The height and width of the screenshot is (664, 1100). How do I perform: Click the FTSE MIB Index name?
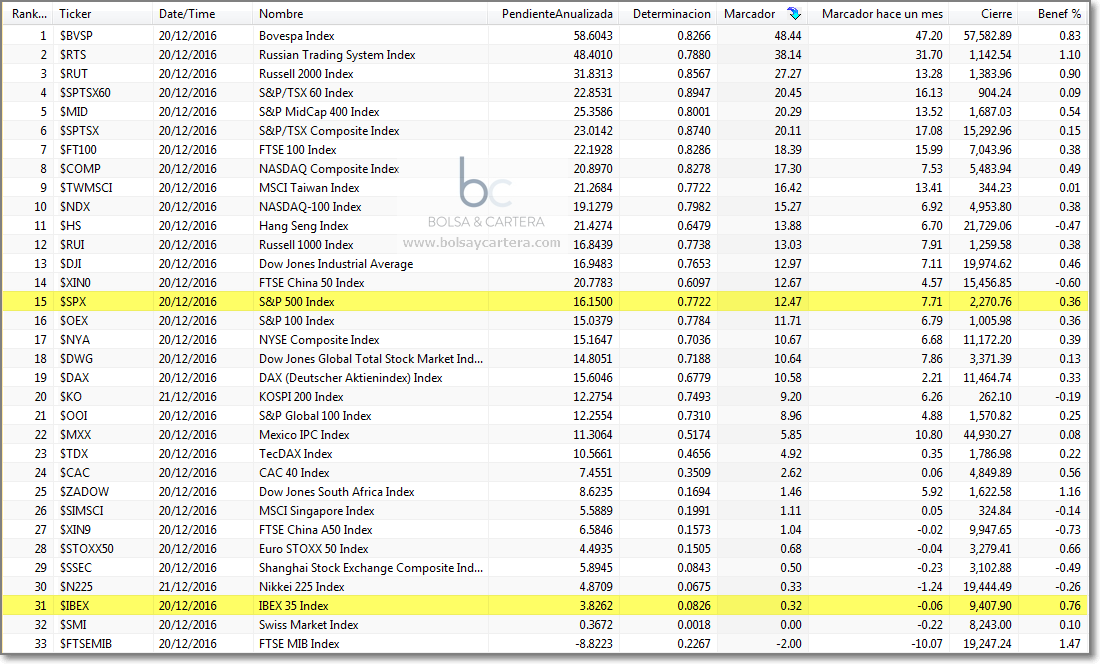(x=299, y=643)
